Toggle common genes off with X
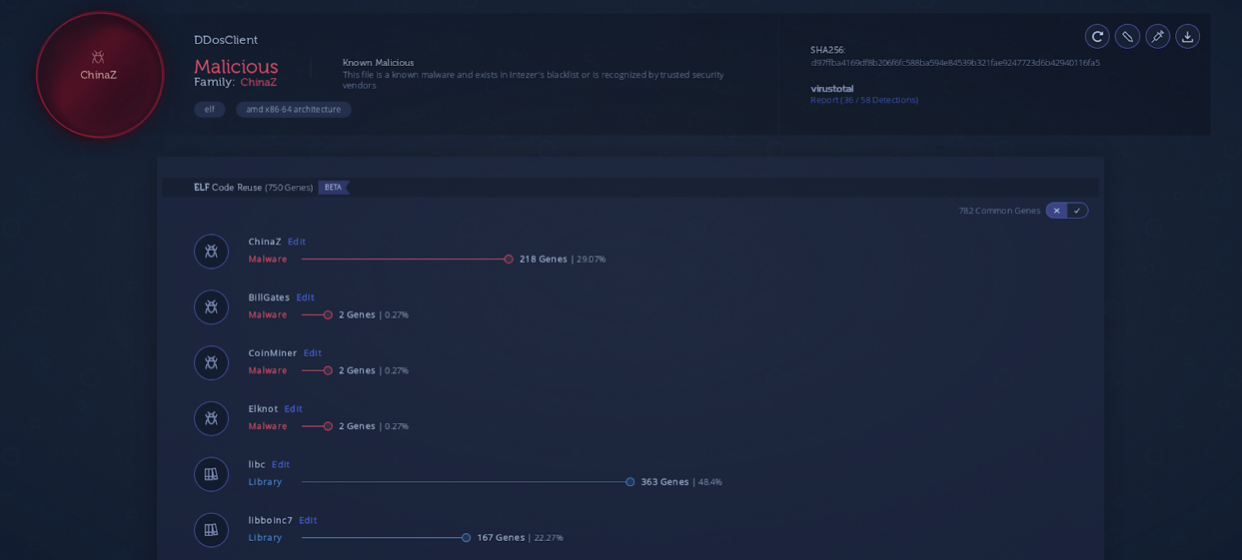Viewport: 1242px width, 560px height. point(1056,211)
